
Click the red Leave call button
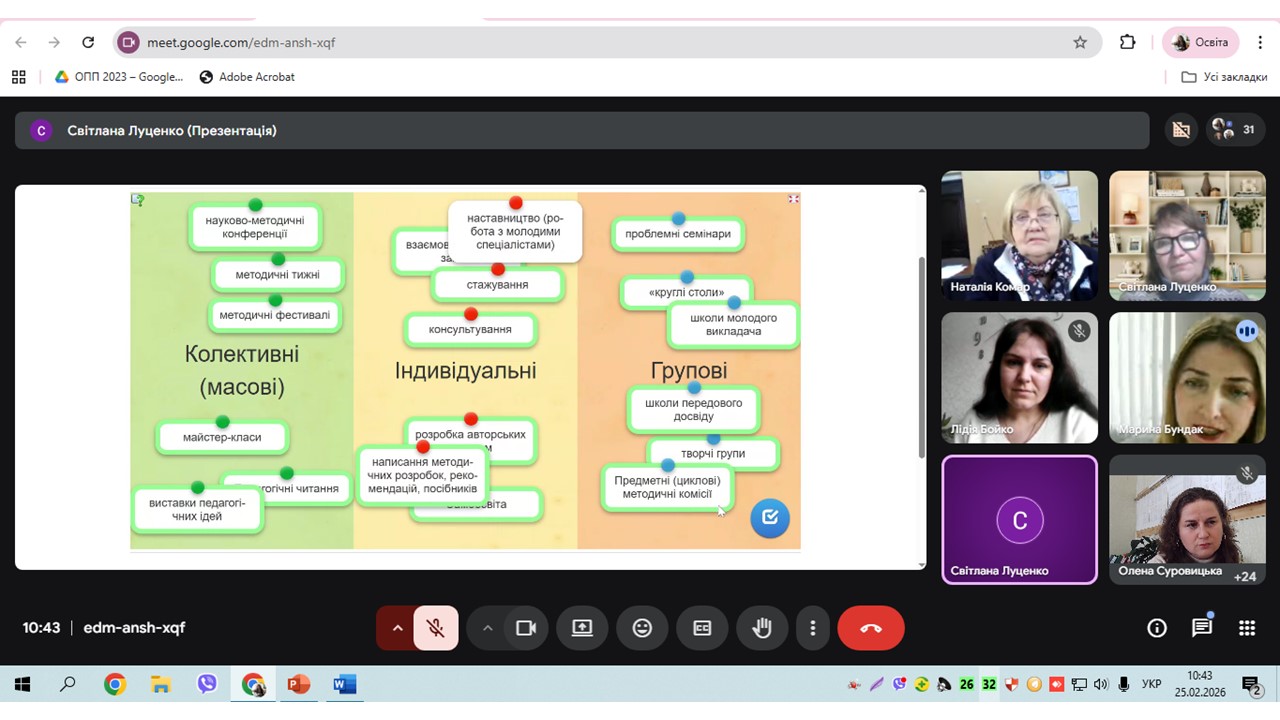click(x=870, y=628)
